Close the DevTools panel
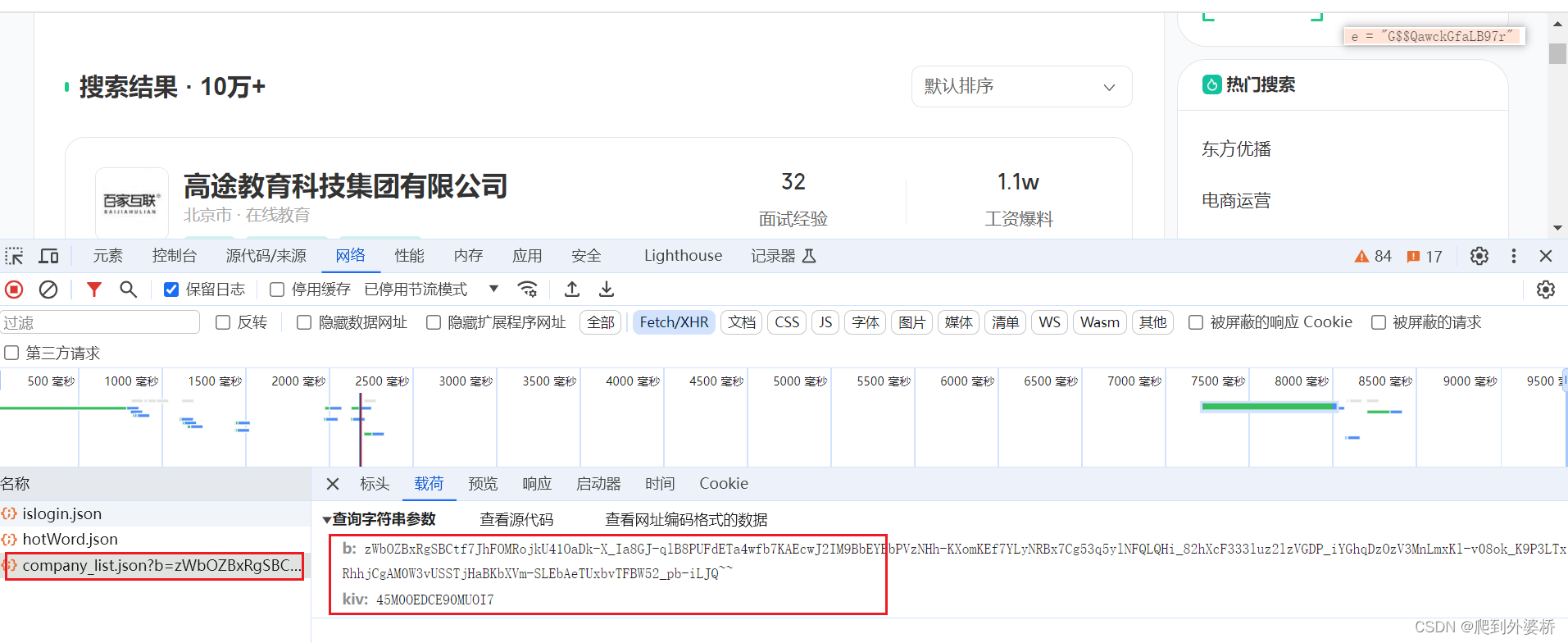Image resolution: width=1568 pixels, height=643 pixels. click(x=1546, y=256)
